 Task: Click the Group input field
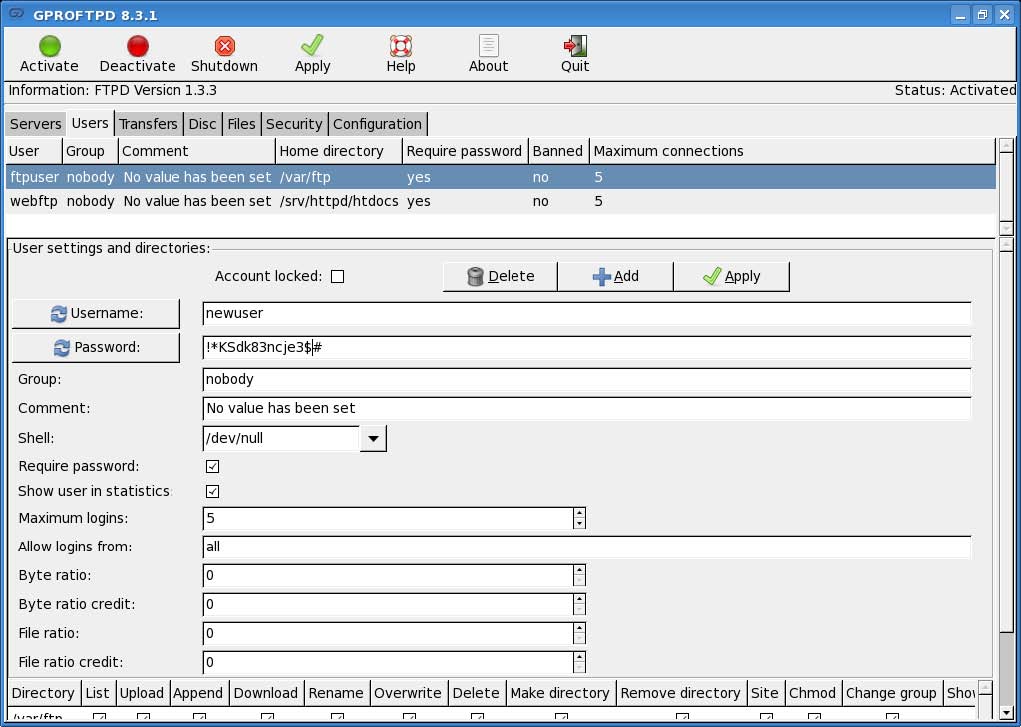coord(587,379)
